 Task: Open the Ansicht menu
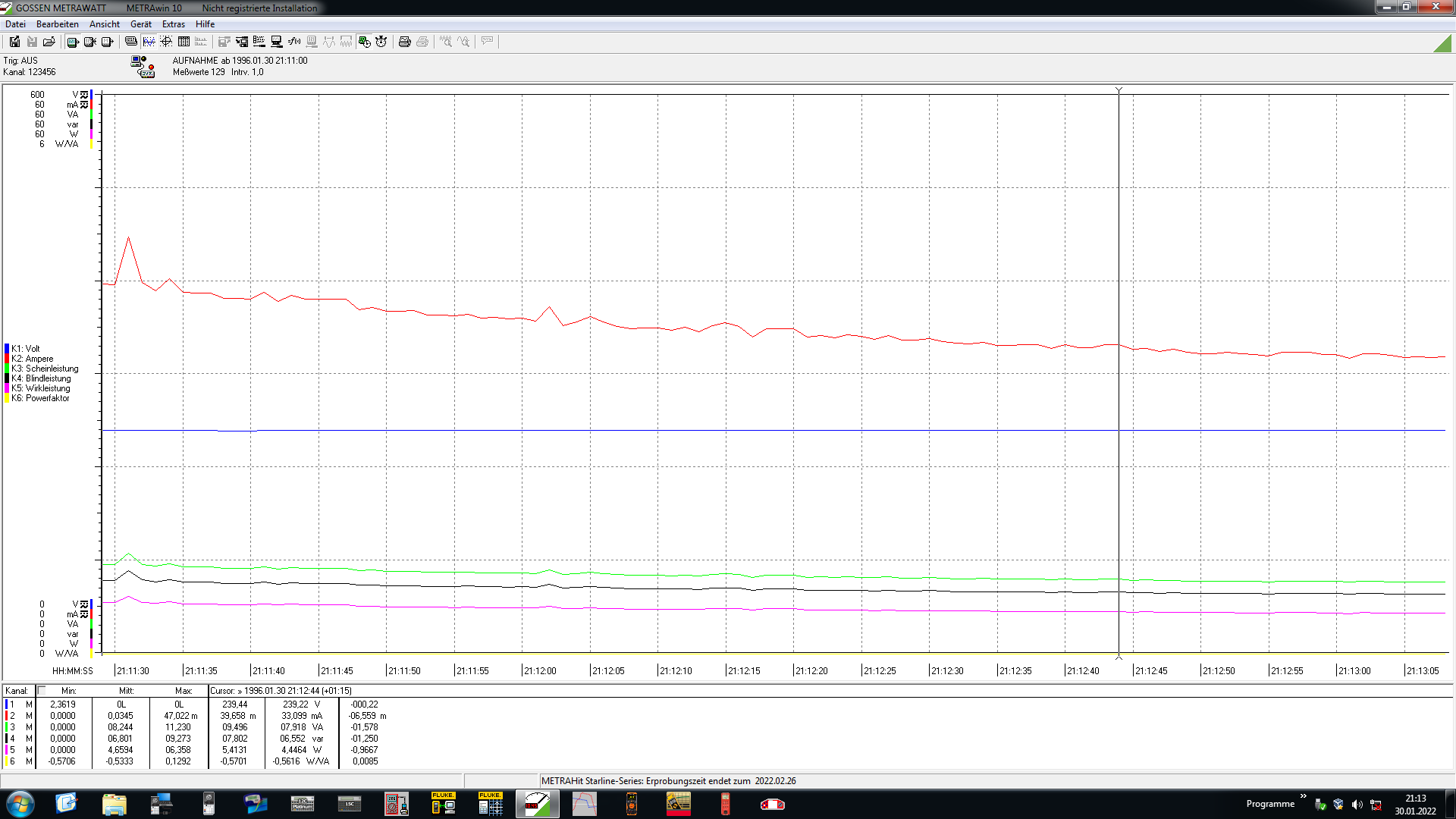coord(105,24)
